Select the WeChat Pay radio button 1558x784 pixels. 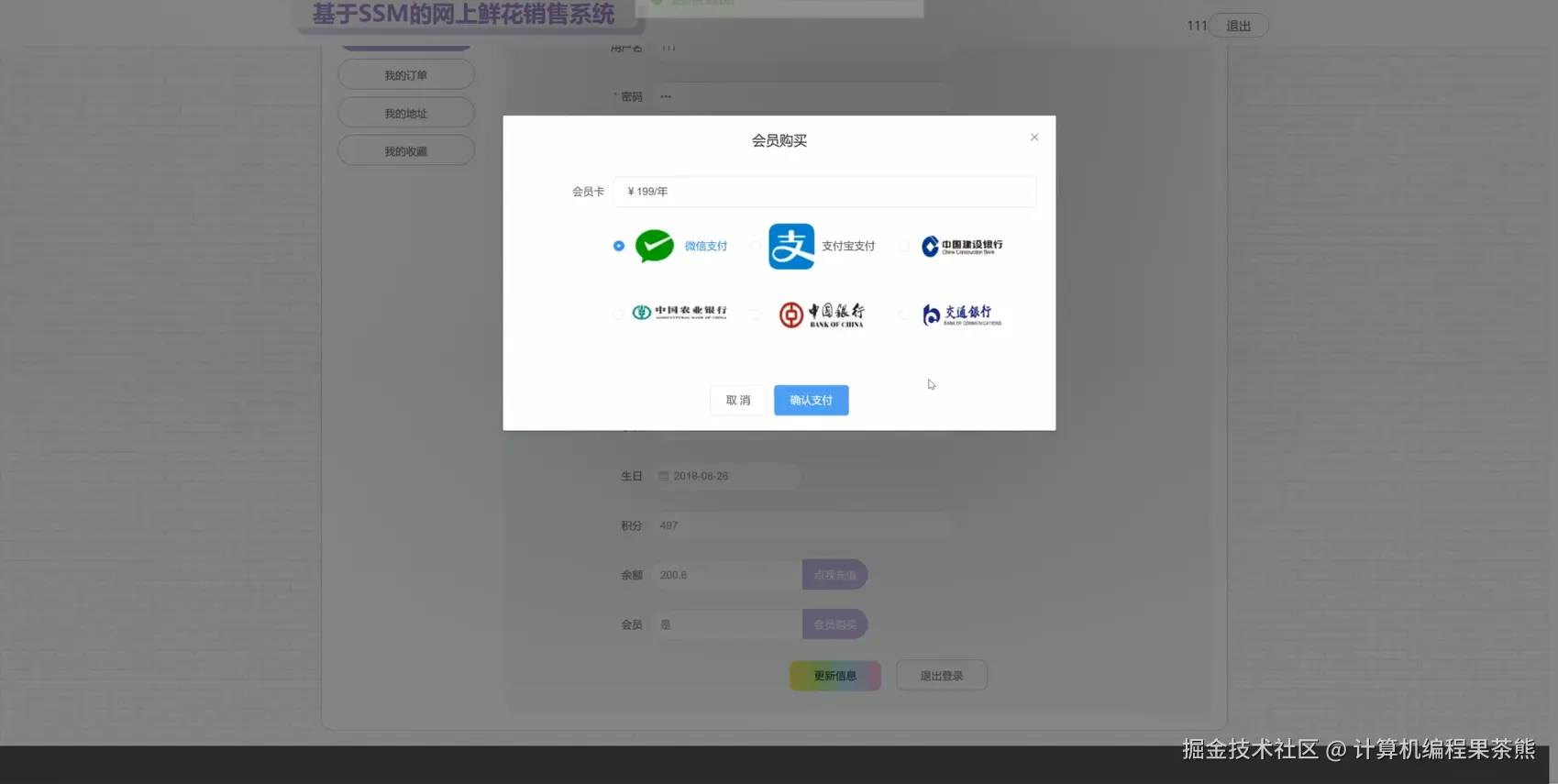(x=619, y=246)
